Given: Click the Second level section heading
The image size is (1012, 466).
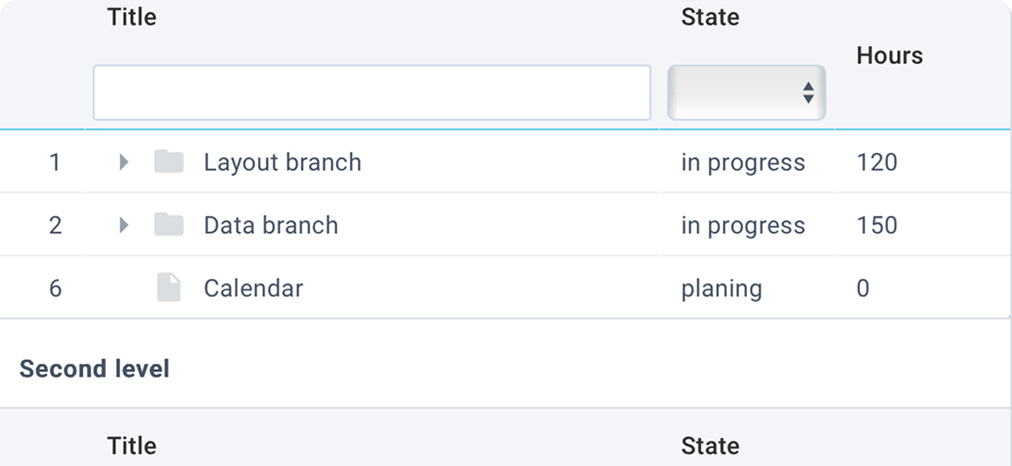Looking at the screenshot, I should [95, 369].
